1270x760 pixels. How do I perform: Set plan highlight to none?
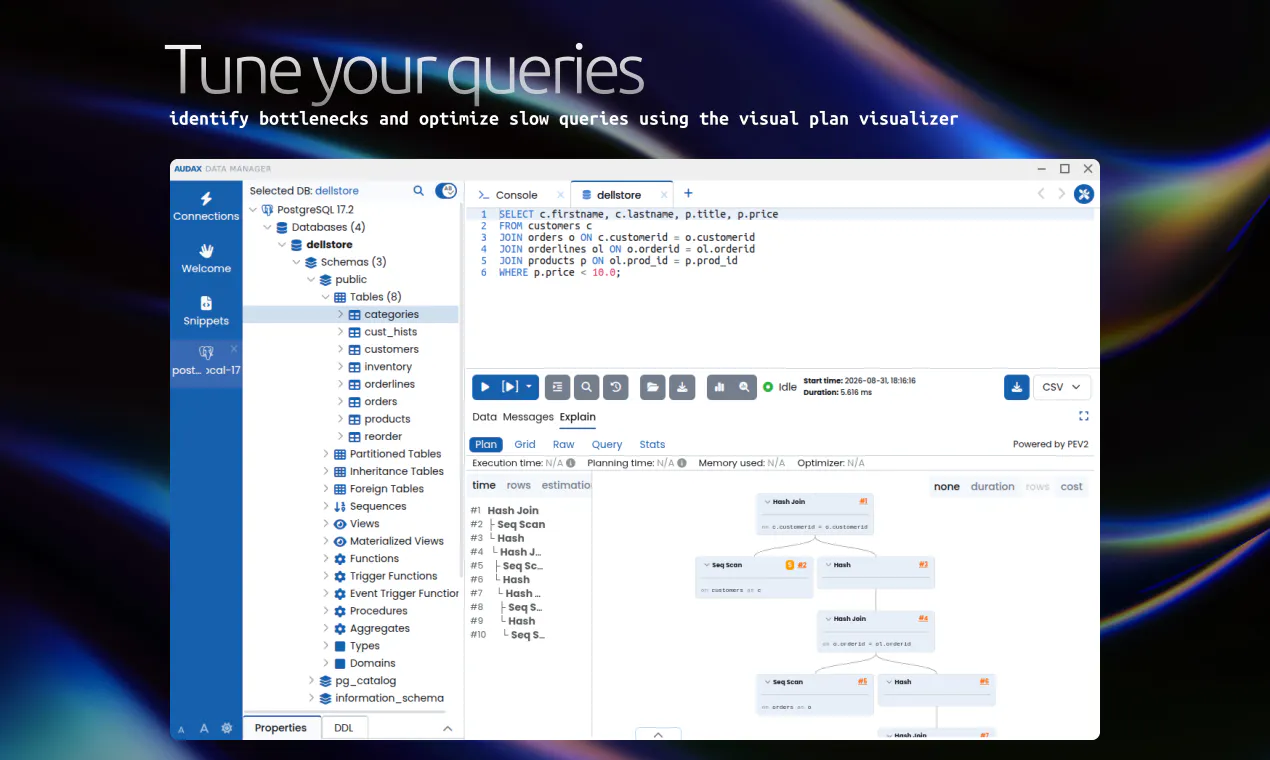tap(946, 487)
